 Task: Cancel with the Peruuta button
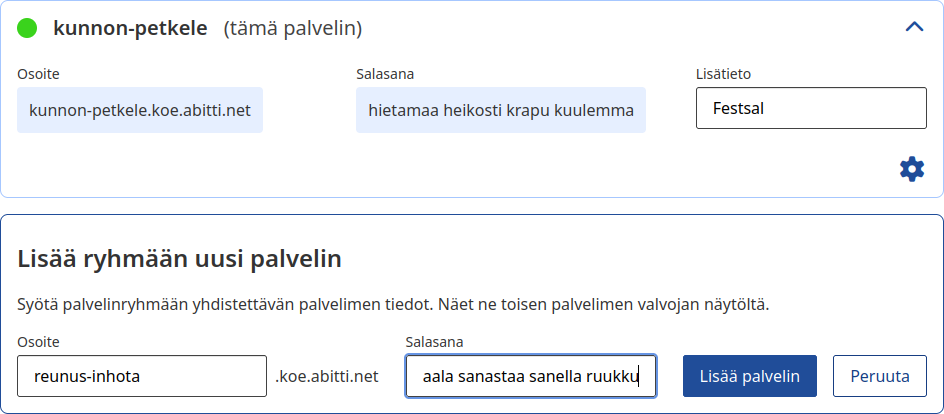point(880,377)
